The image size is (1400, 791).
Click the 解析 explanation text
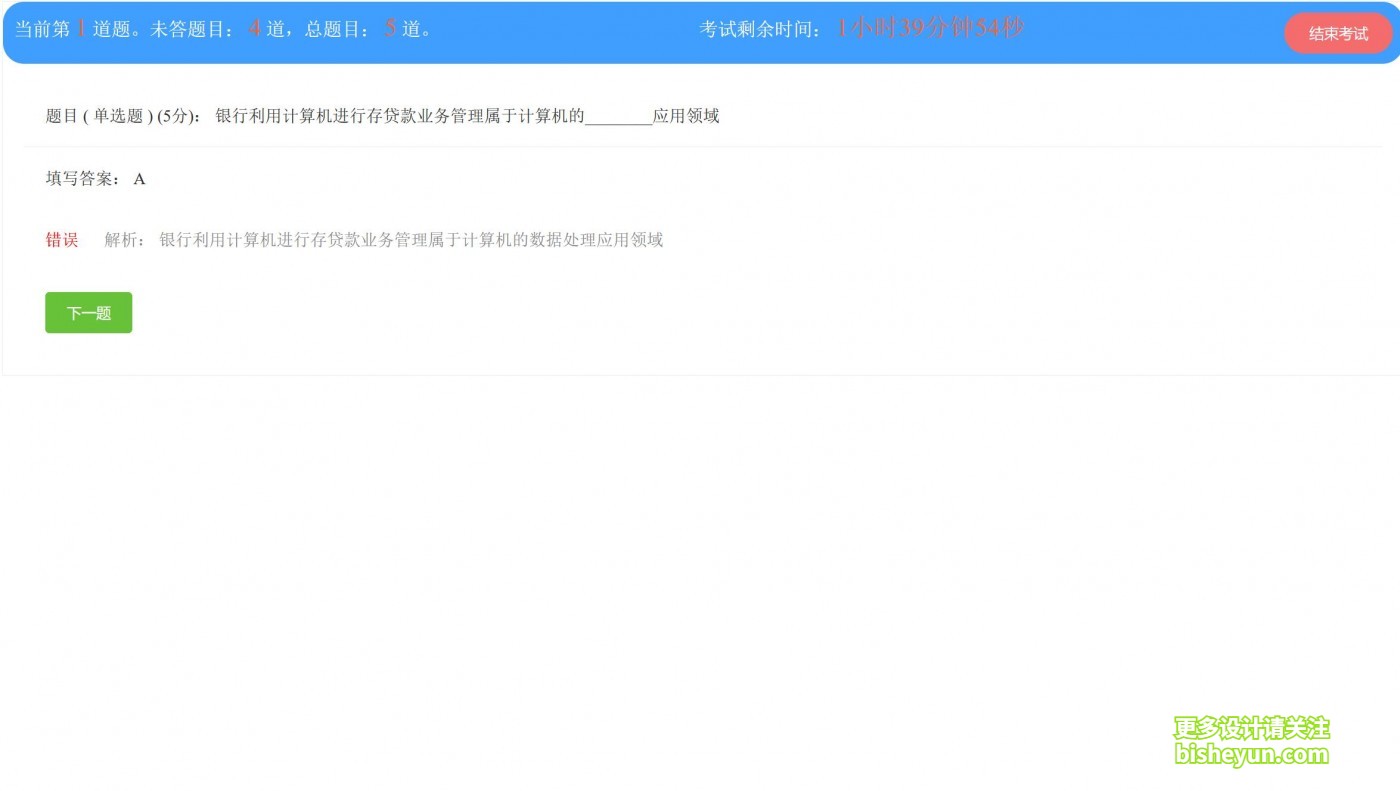[x=384, y=240]
